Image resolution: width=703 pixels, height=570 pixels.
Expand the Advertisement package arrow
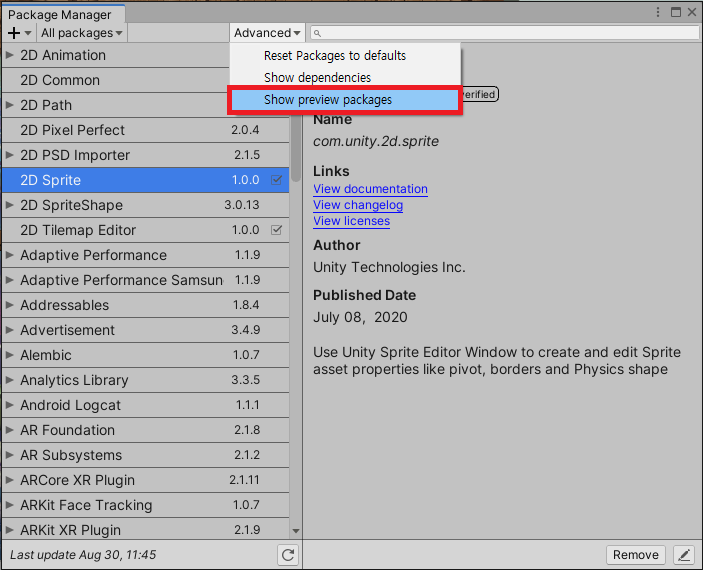(x=9, y=330)
